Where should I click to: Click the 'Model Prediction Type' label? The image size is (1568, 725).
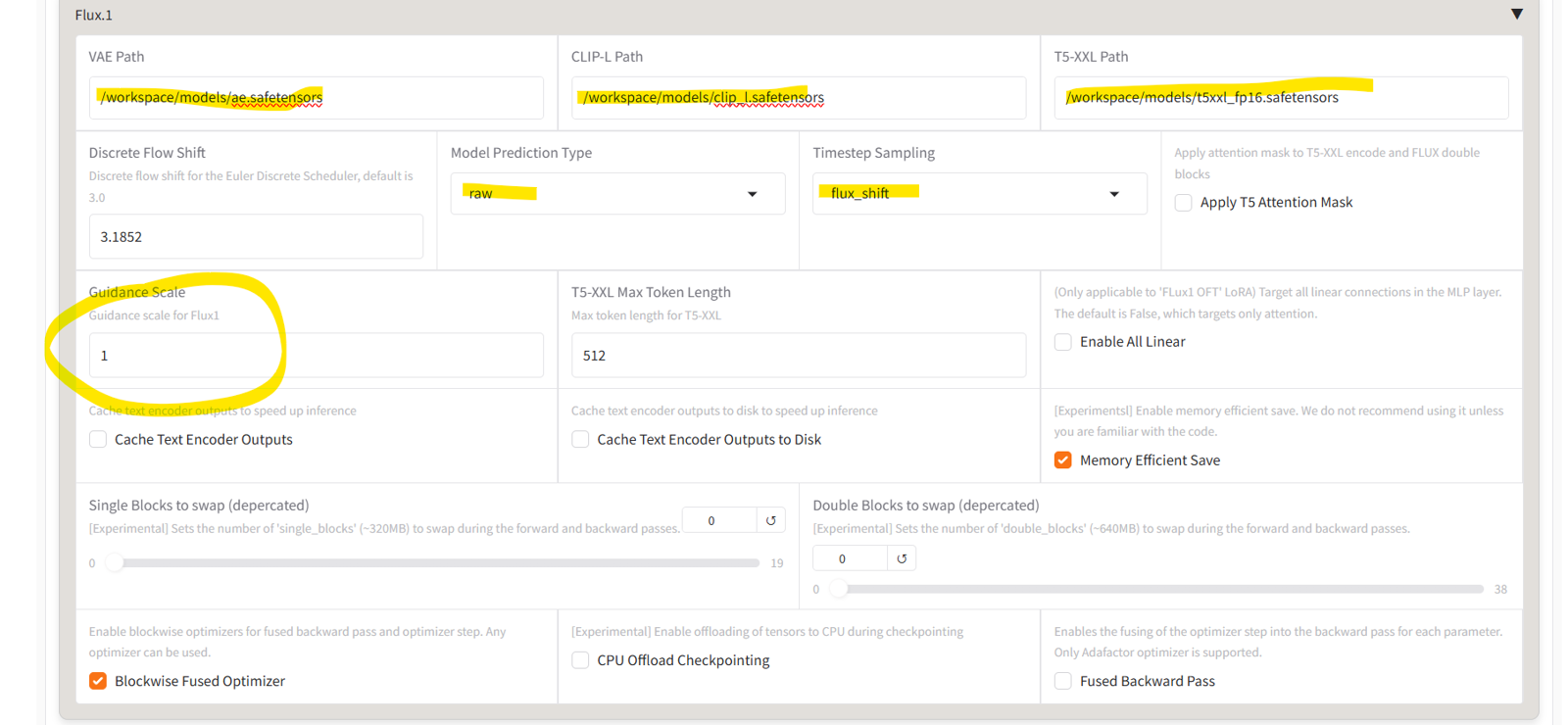click(521, 153)
